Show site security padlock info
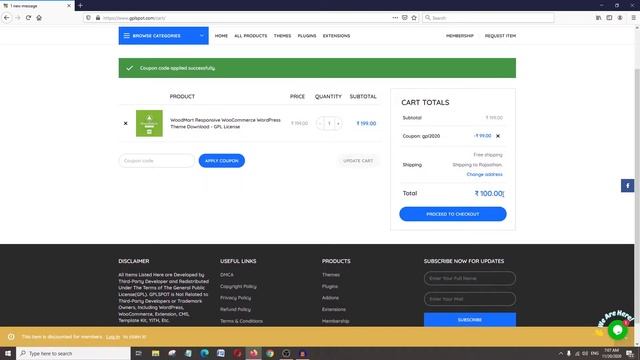The height and width of the screenshot is (360, 640). 98,18
